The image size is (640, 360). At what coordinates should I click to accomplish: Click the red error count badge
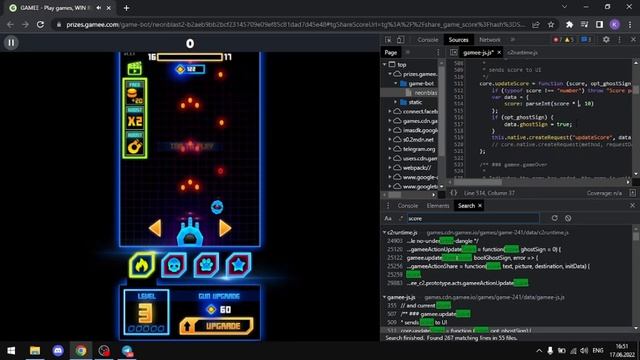[x=558, y=40]
